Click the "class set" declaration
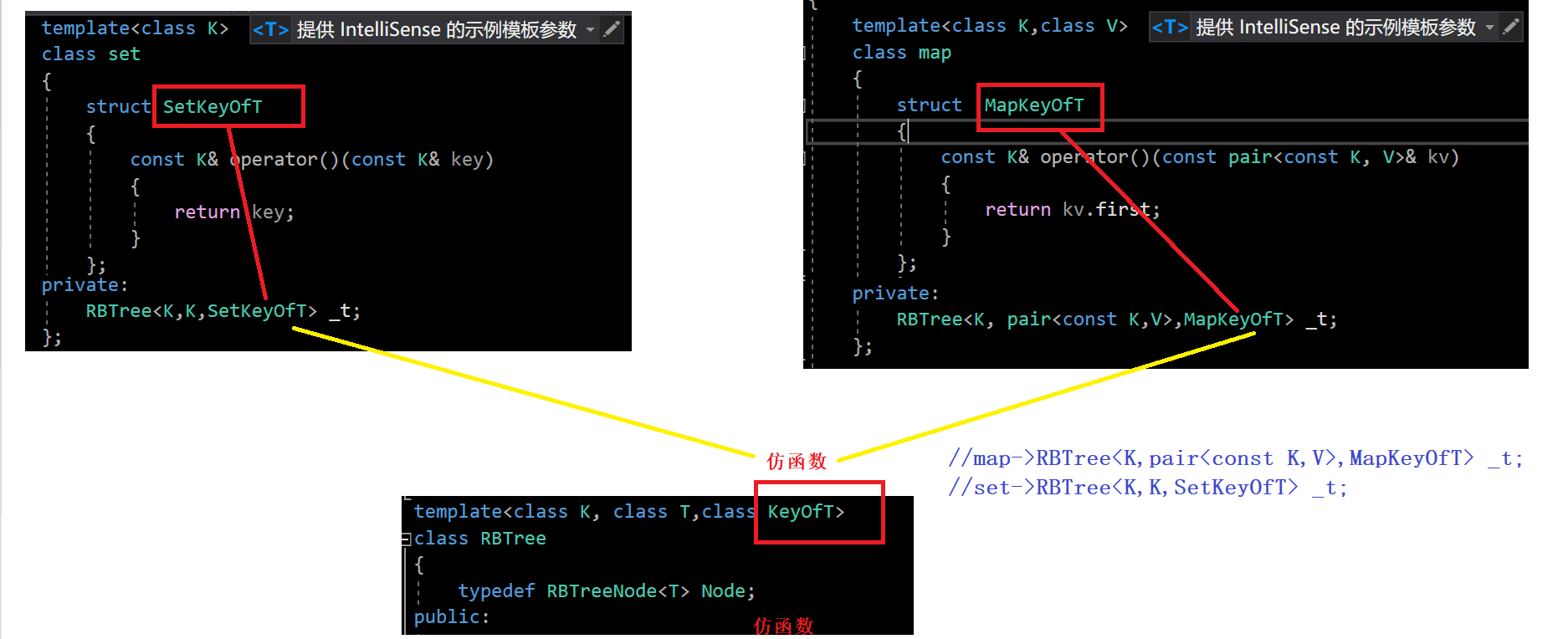1568x639 pixels. tap(91, 54)
